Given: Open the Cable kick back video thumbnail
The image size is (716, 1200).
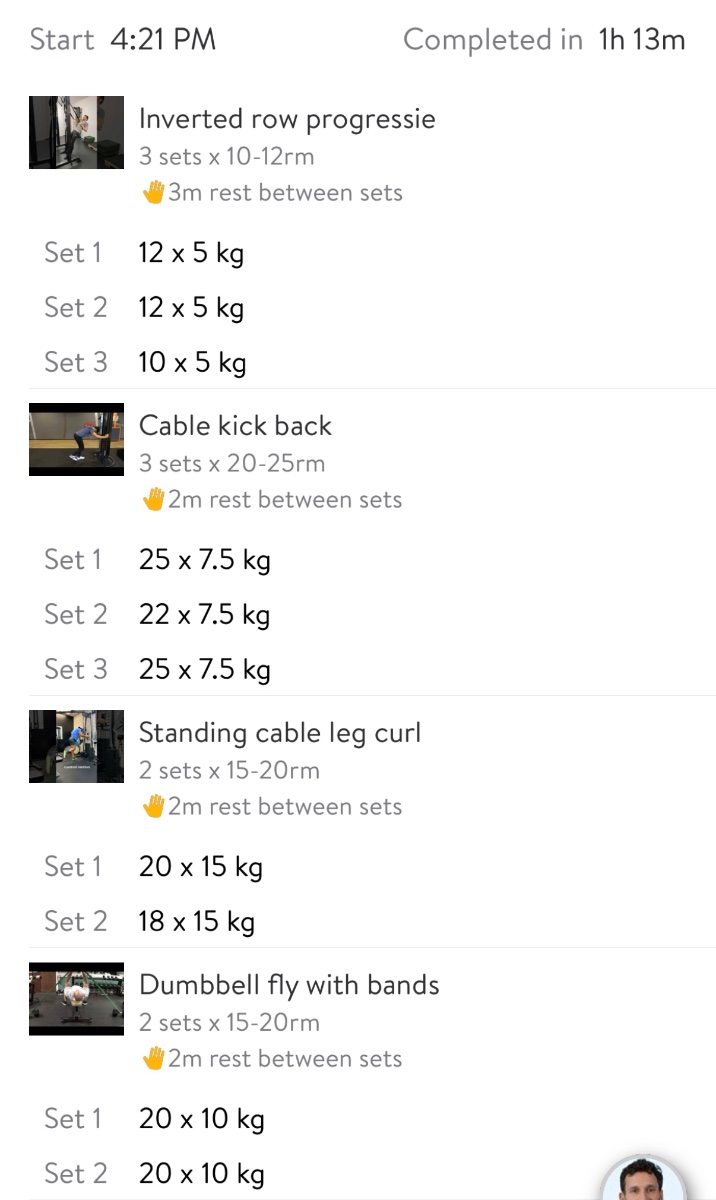Looking at the screenshot, I should 76,439.
